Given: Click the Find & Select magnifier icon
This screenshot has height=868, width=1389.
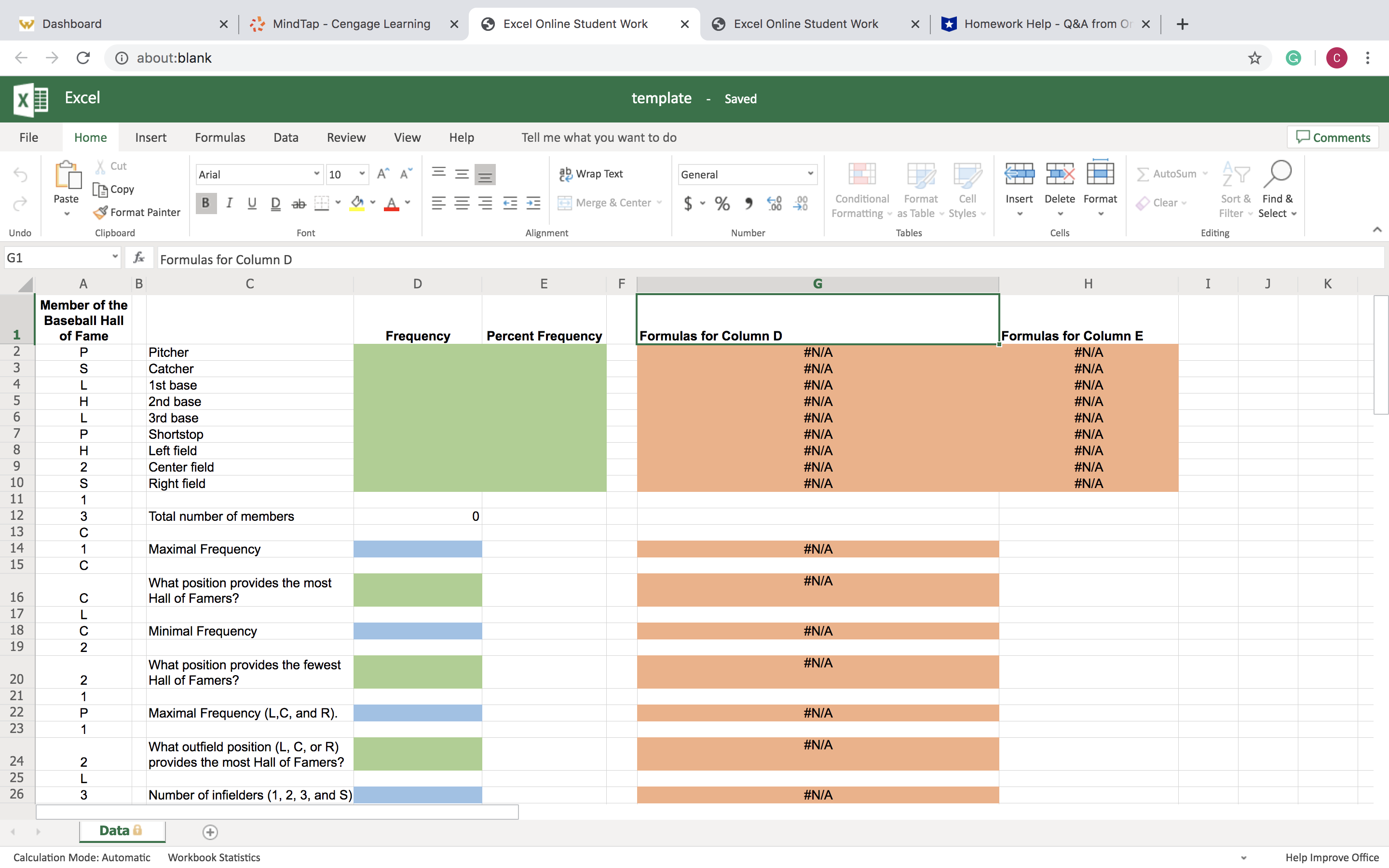Looking at the screenshot, I should pos(1277,175).
